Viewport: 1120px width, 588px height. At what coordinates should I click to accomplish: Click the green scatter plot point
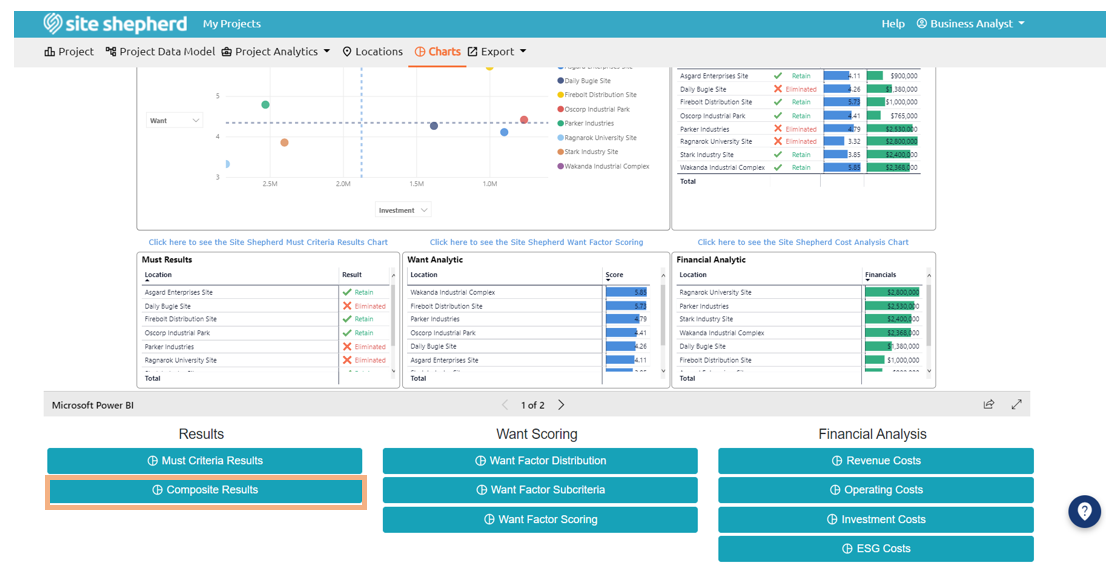[x=266, y=105]
